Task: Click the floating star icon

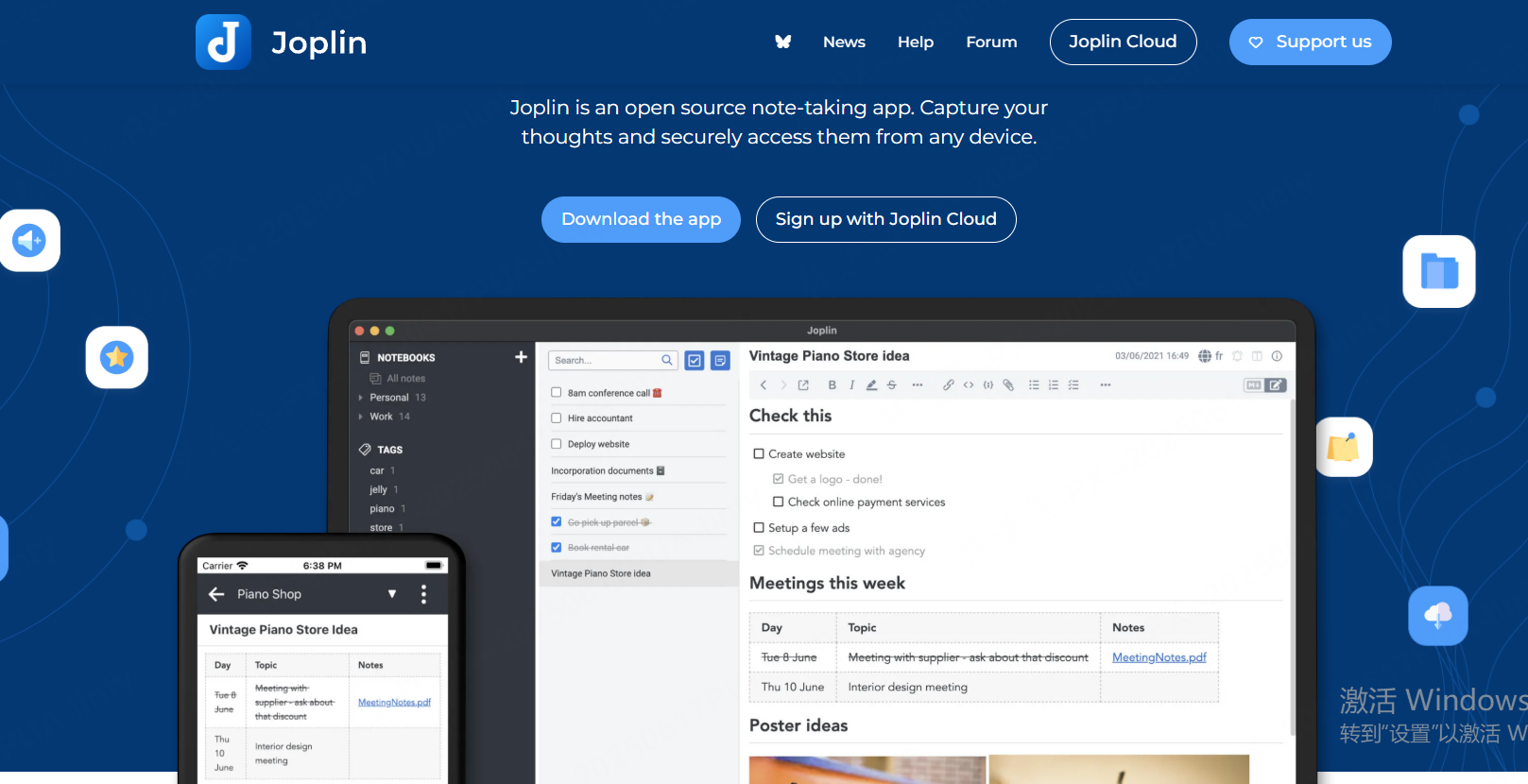Action: (117, 357)
